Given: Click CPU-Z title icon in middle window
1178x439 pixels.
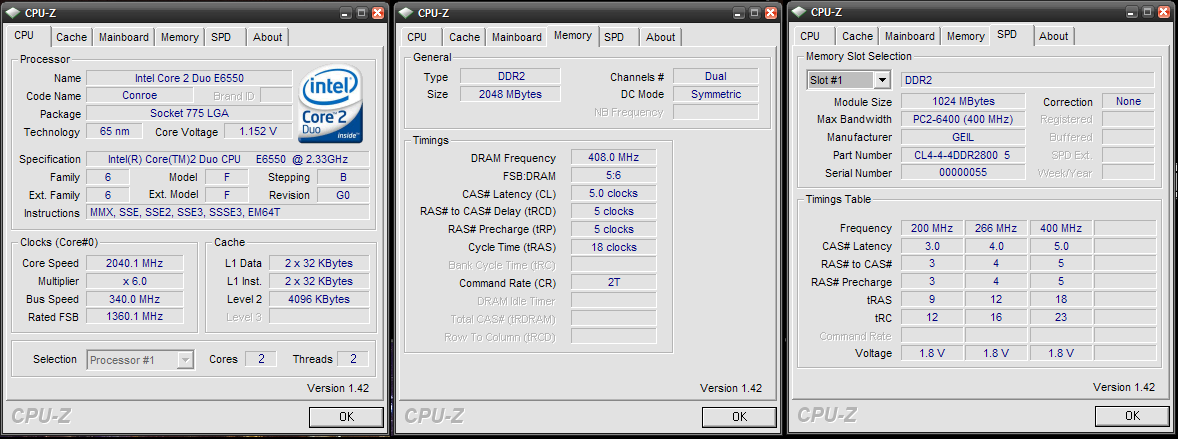Looking at the screenshot, I should (406, 12).
